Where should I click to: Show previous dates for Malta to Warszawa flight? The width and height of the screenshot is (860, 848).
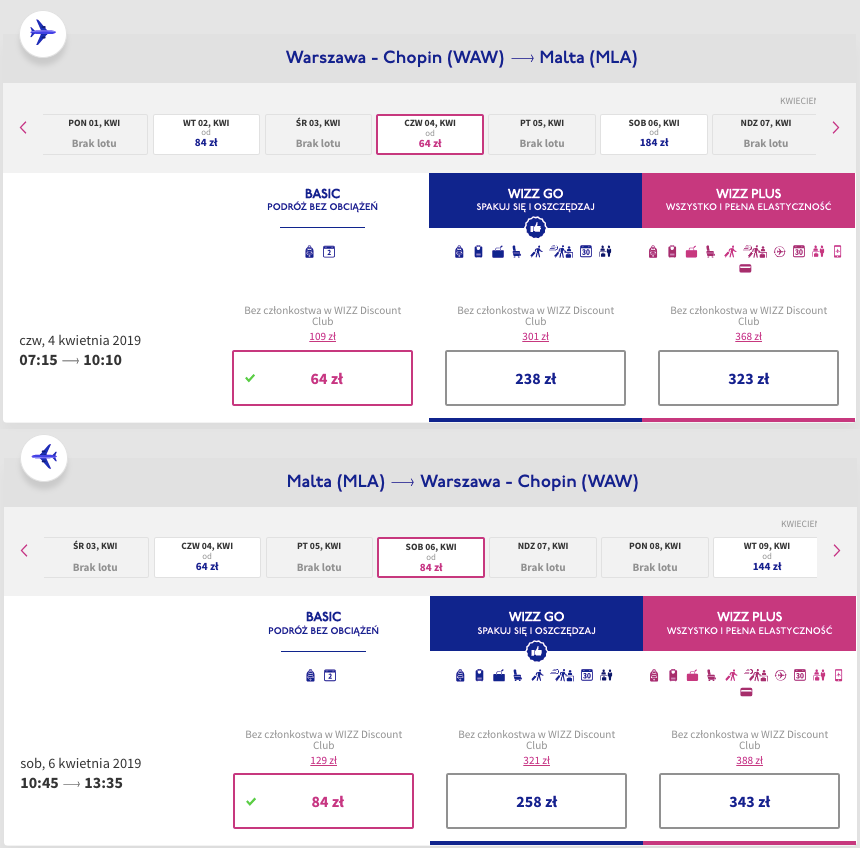24,551
